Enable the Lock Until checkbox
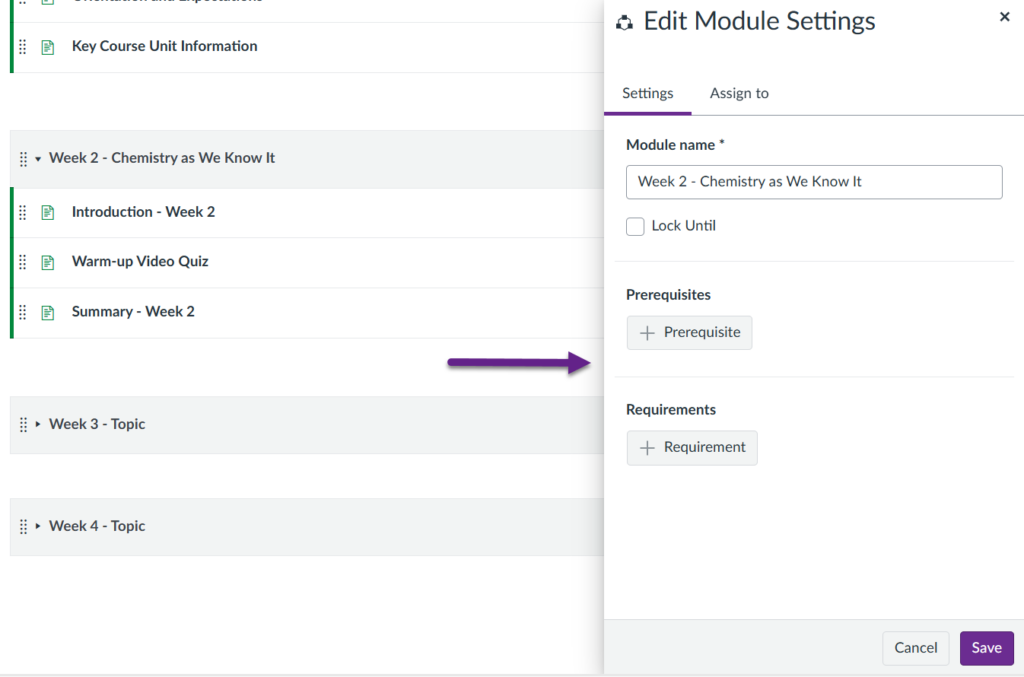 635,226
